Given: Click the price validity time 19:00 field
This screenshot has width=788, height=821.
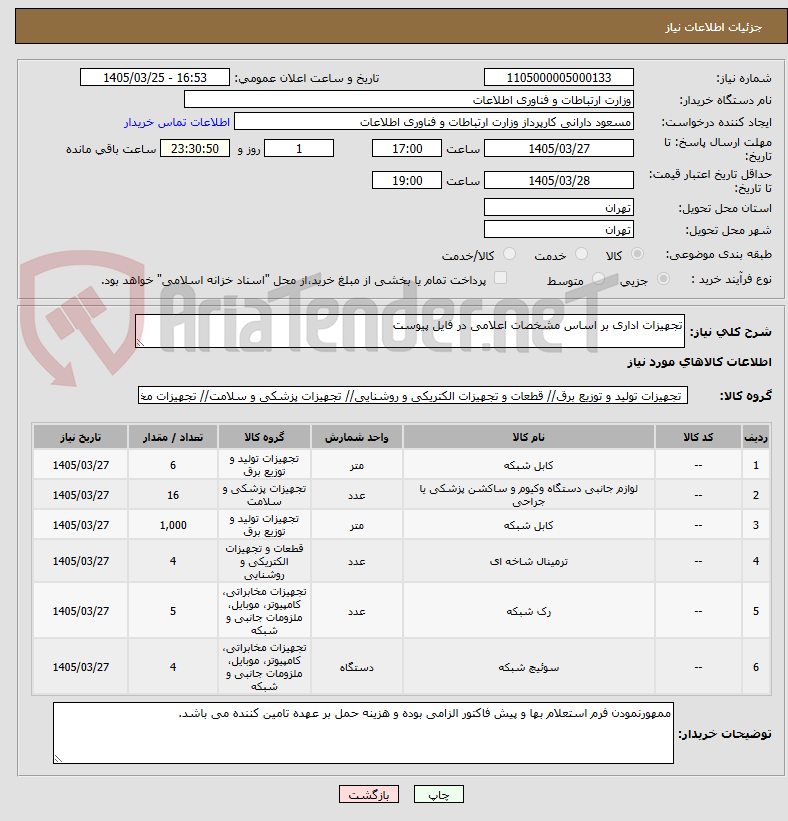Looking at the screenshot, I should pos(407,181).
